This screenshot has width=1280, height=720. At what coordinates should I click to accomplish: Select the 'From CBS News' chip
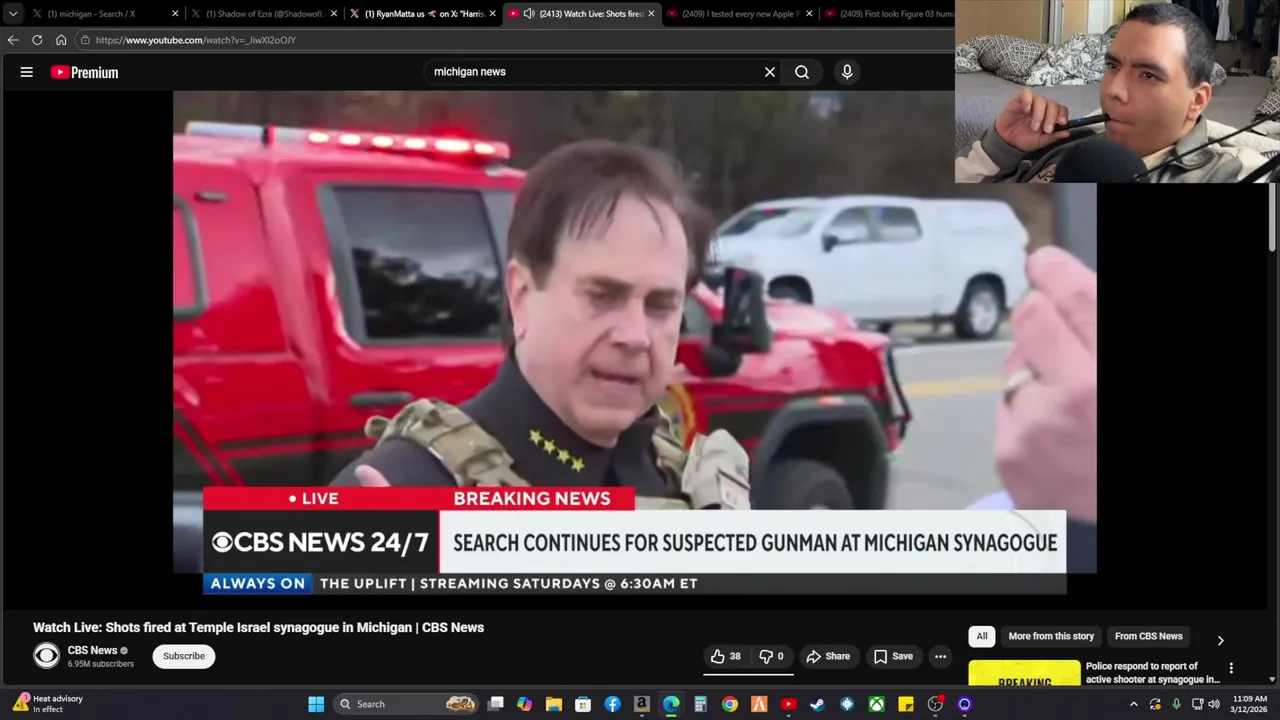[1148, 636]
